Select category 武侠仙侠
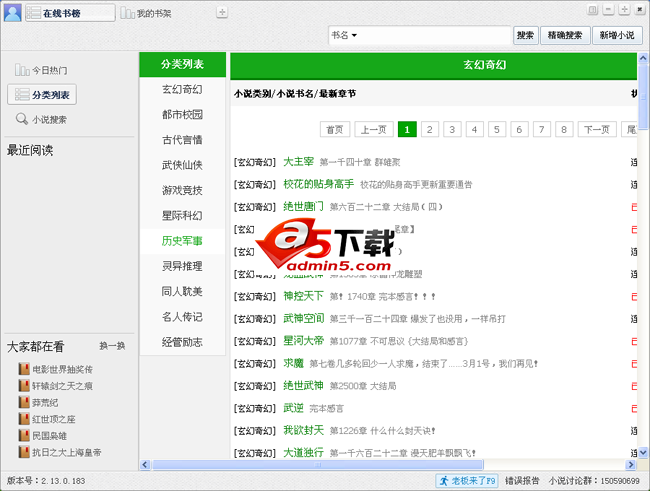The width and height of the screenshot is (650, 491). pos(182,165)
